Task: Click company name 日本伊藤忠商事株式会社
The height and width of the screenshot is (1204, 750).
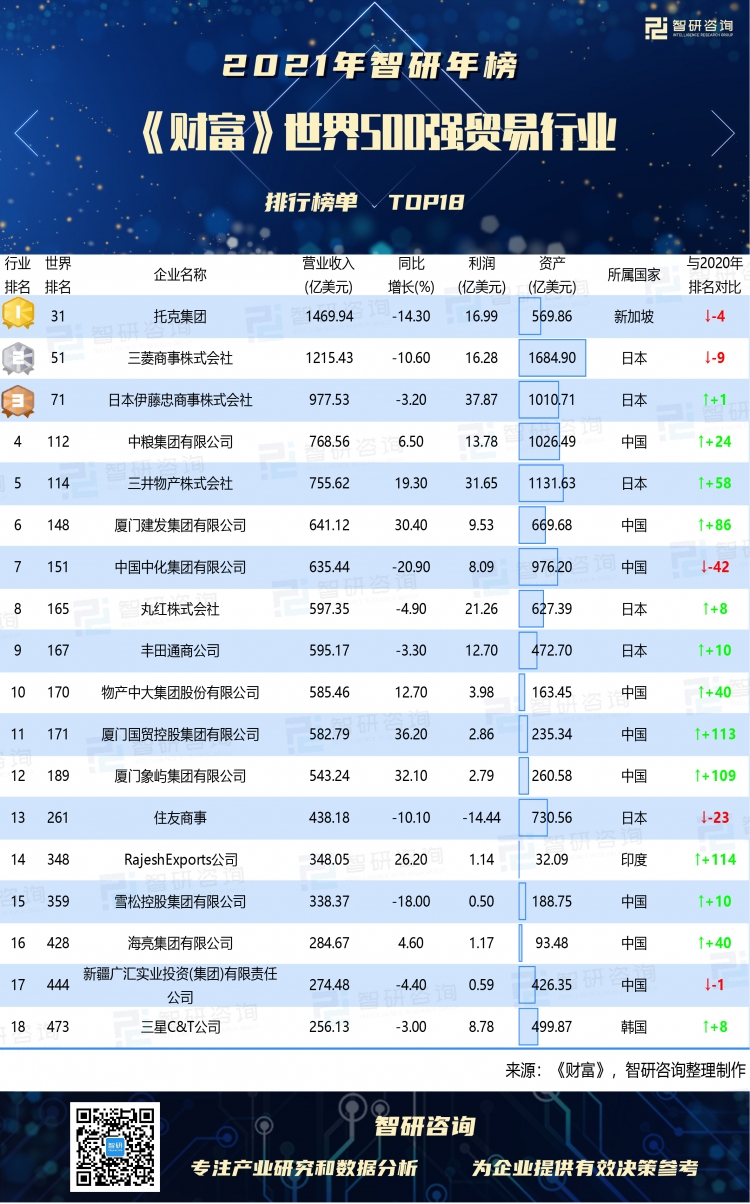Action: click(180, 400)
